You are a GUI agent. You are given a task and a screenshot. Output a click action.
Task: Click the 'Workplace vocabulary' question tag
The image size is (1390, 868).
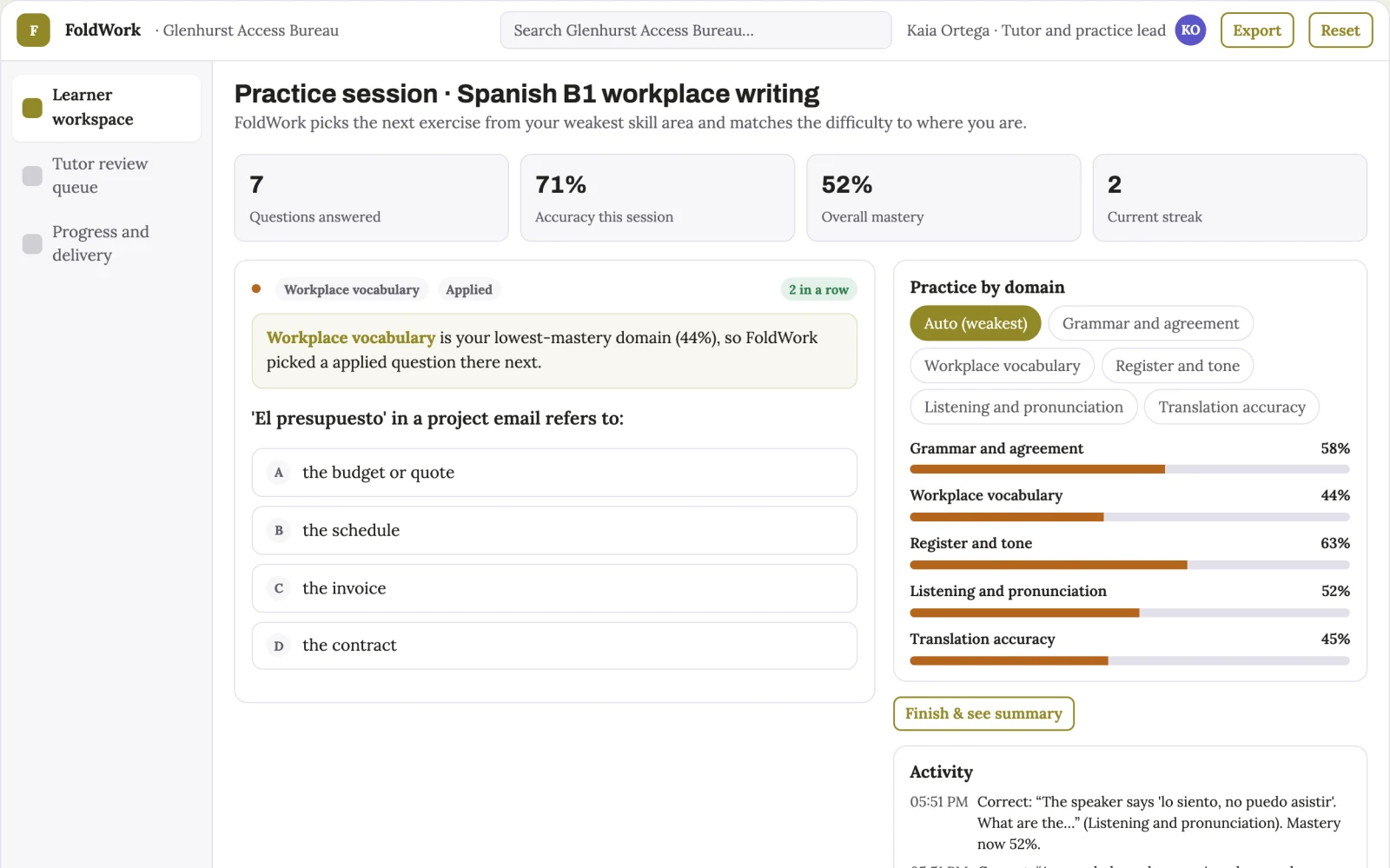(352, 289)
